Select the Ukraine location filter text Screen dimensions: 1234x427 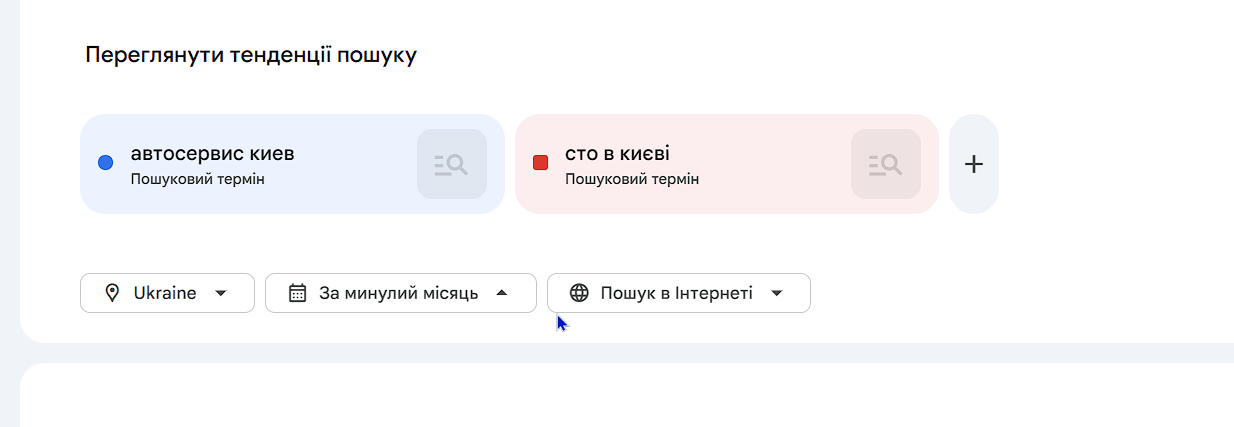(x=165, y=293)
